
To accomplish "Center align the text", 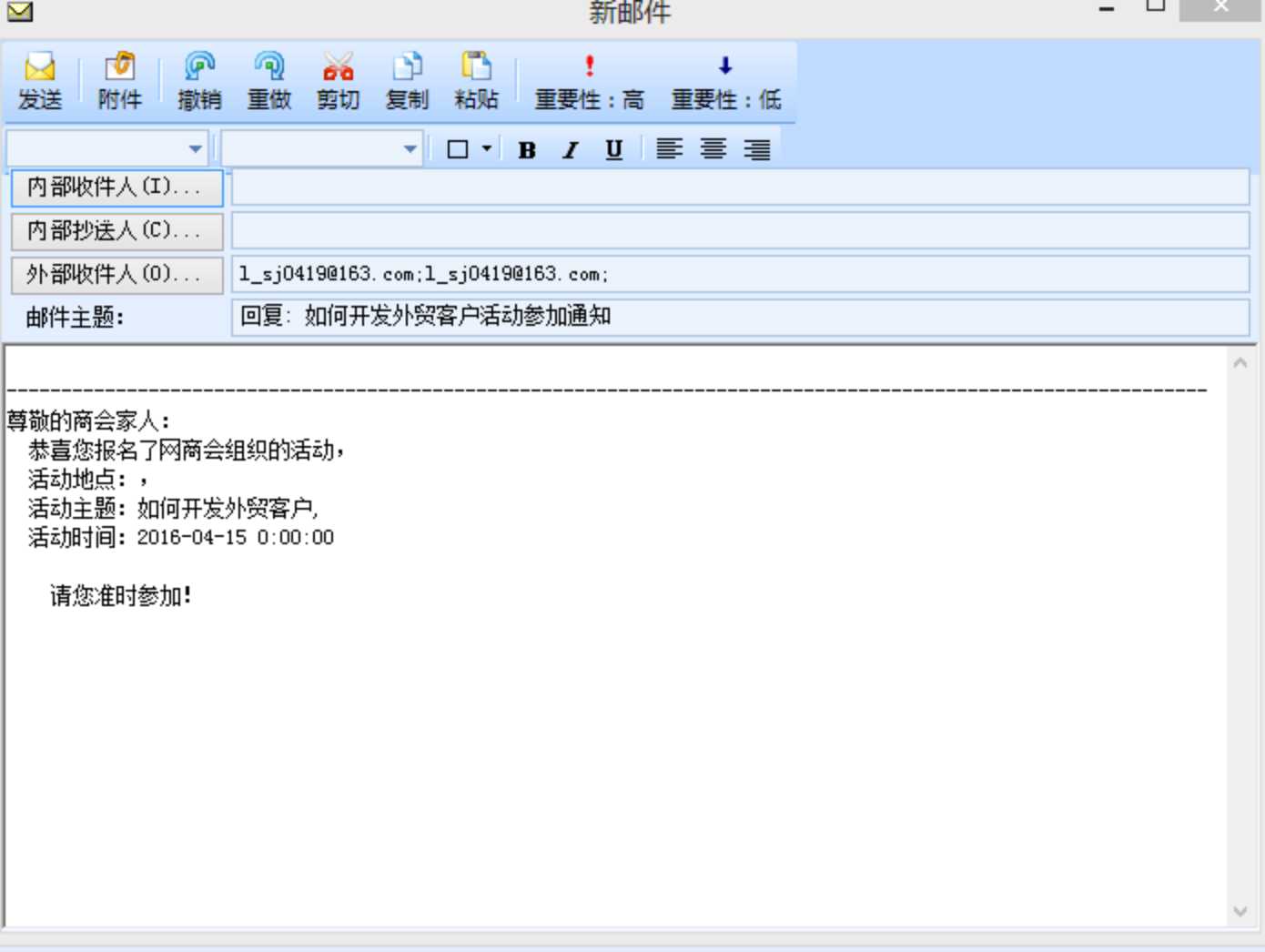I will pos(713,148).
